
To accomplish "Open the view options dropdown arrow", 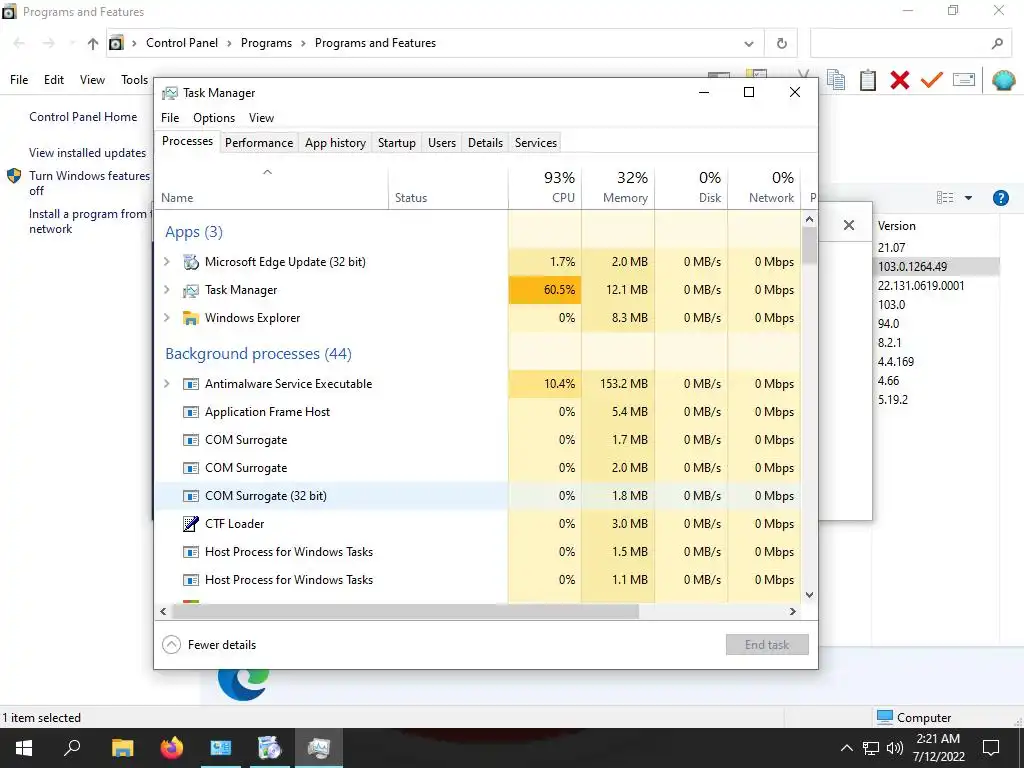I will [968, 198].
